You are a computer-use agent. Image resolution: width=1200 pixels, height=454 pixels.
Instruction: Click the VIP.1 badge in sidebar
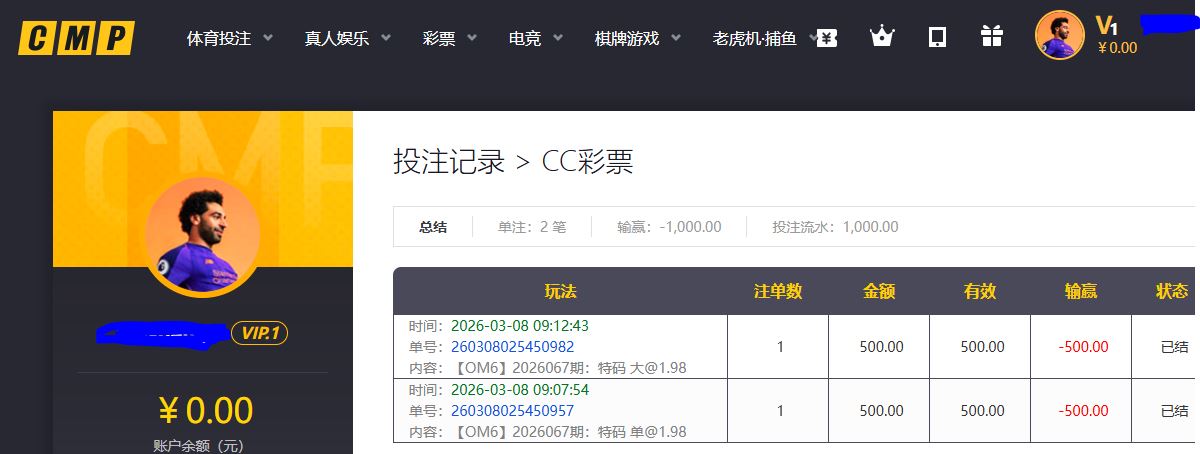click(259, 333)
